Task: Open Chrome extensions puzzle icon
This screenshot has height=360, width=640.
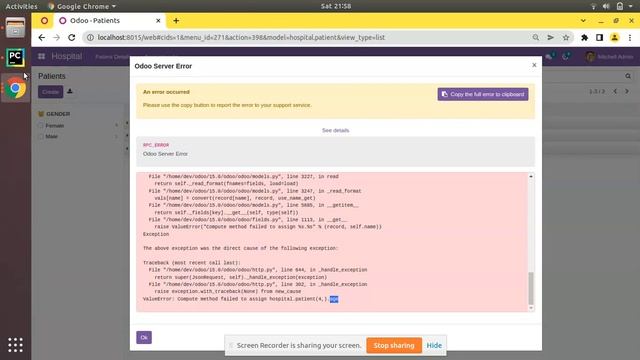Action: 584,38
